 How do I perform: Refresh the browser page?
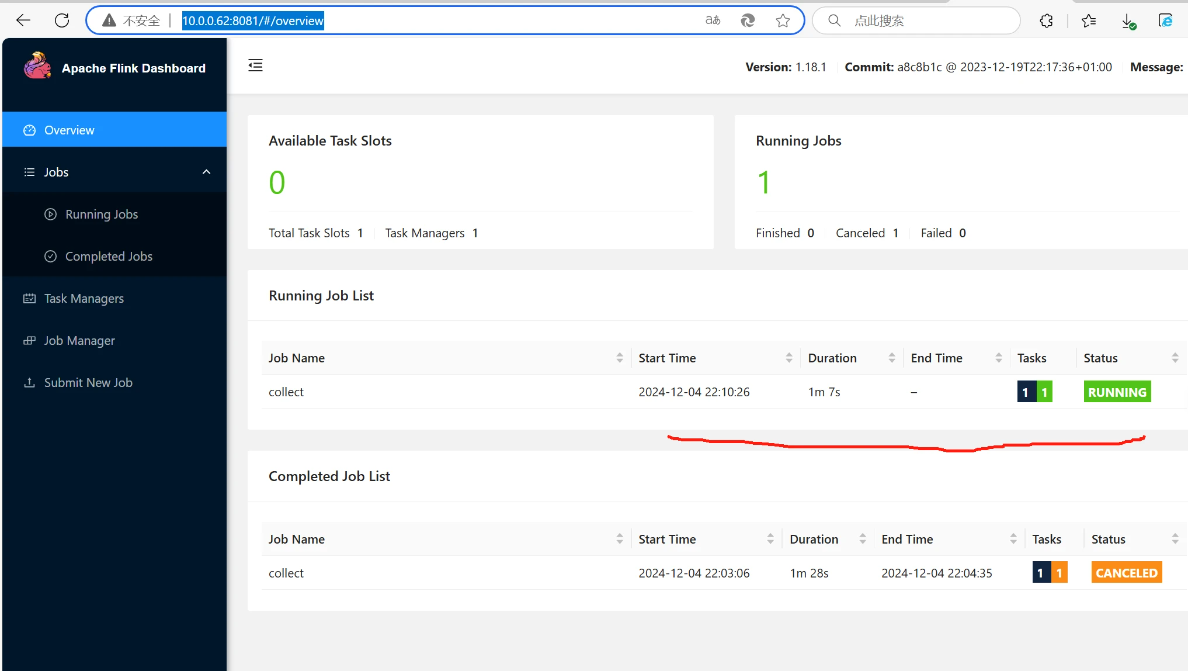click(x=62, y=20)
